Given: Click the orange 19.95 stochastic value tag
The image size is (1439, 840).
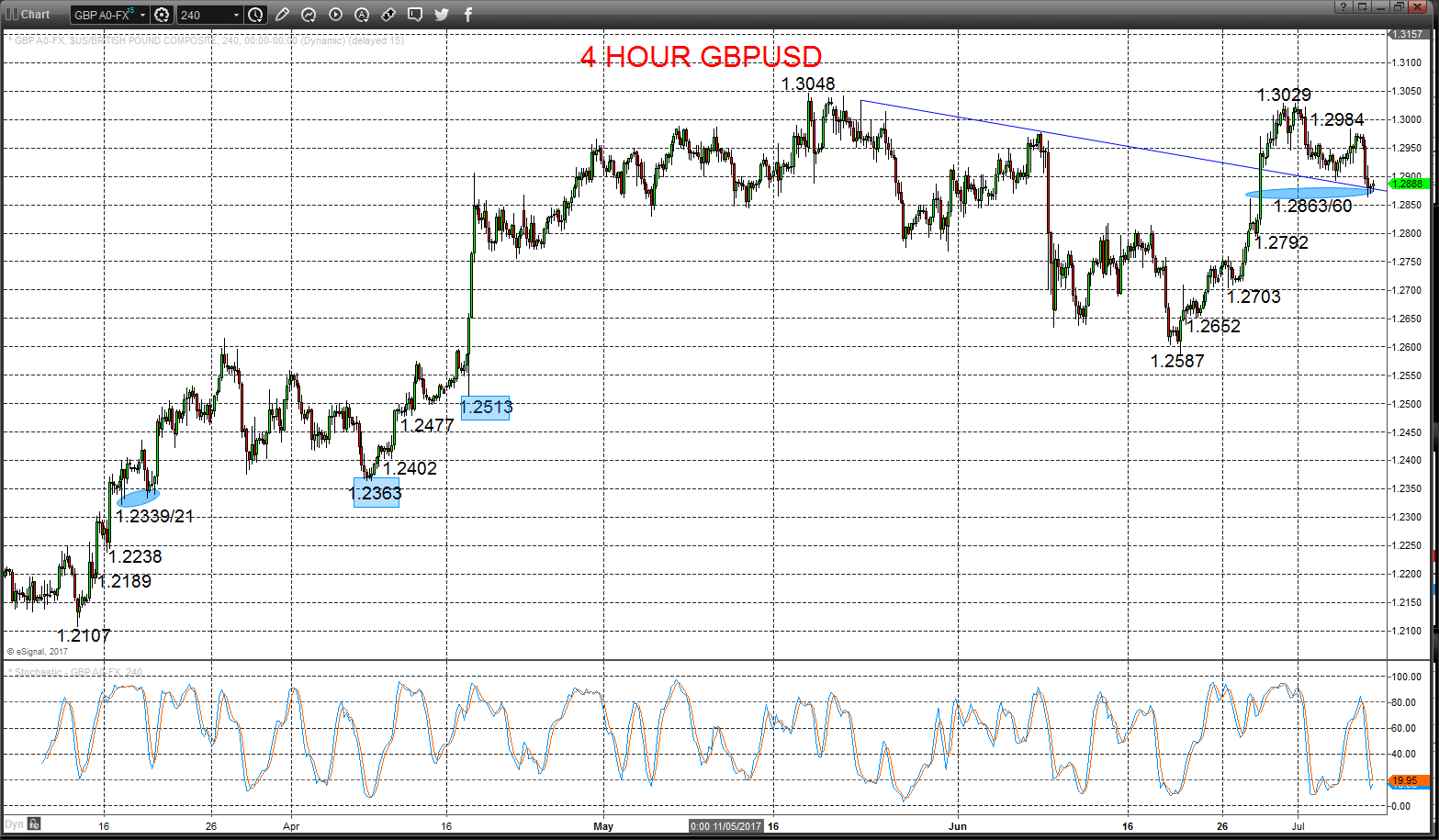Looking at the screenshot, I should 1409,780.
